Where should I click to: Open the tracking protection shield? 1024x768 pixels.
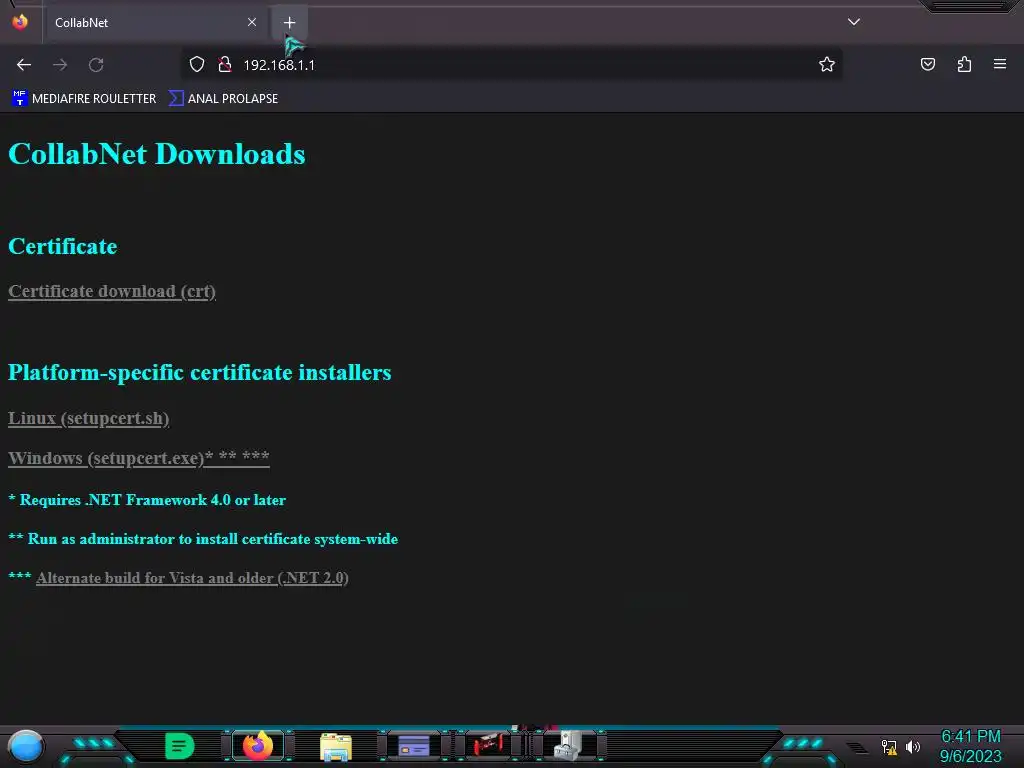[197, 65]
